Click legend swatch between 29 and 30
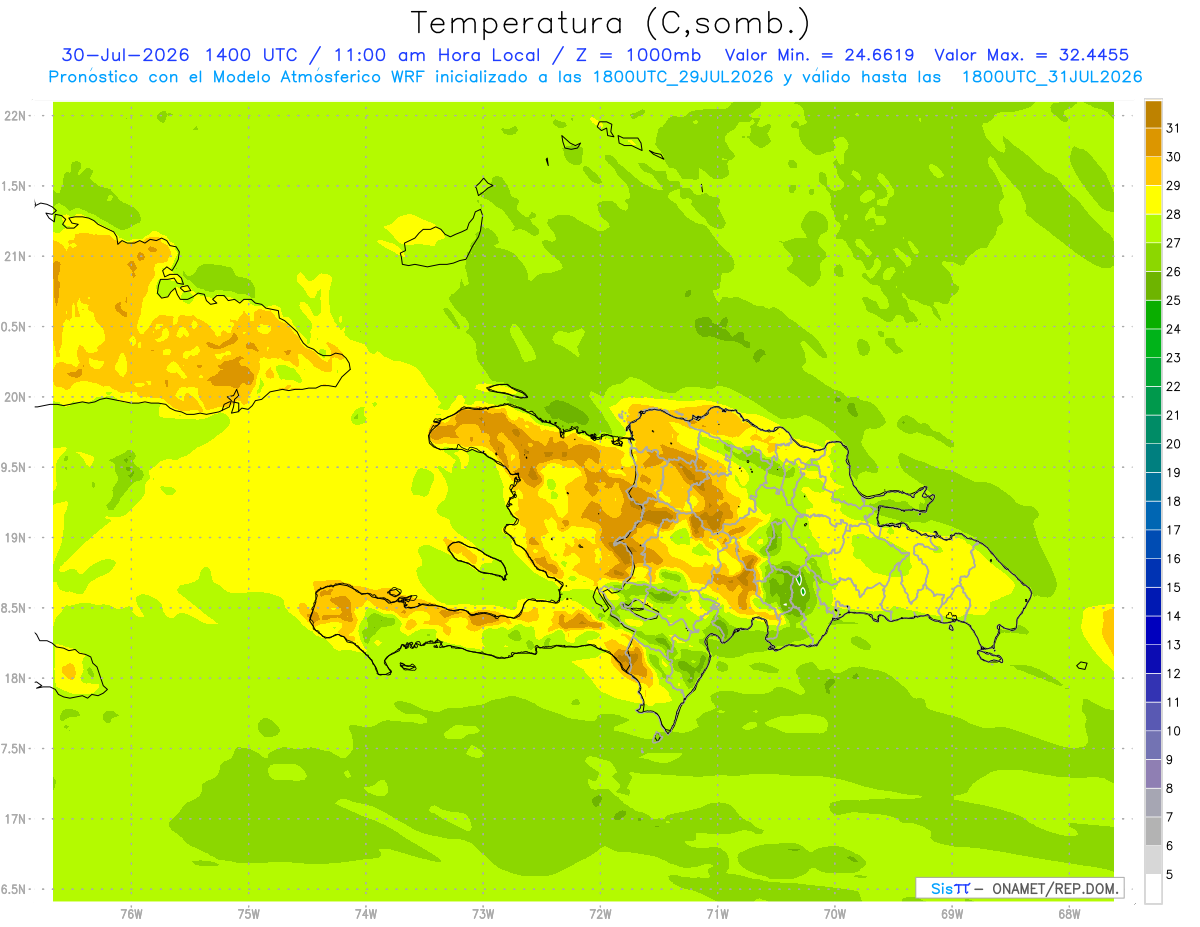Screen dimensions: 1200x927 click(x=1153, y=171)
